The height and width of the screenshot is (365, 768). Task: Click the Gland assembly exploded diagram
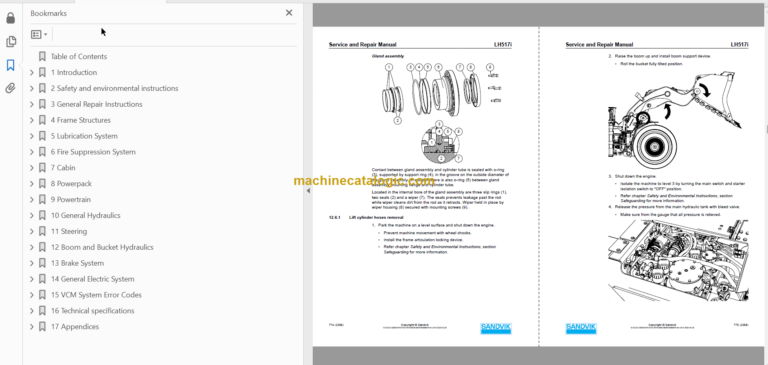(x=441, y=92)
